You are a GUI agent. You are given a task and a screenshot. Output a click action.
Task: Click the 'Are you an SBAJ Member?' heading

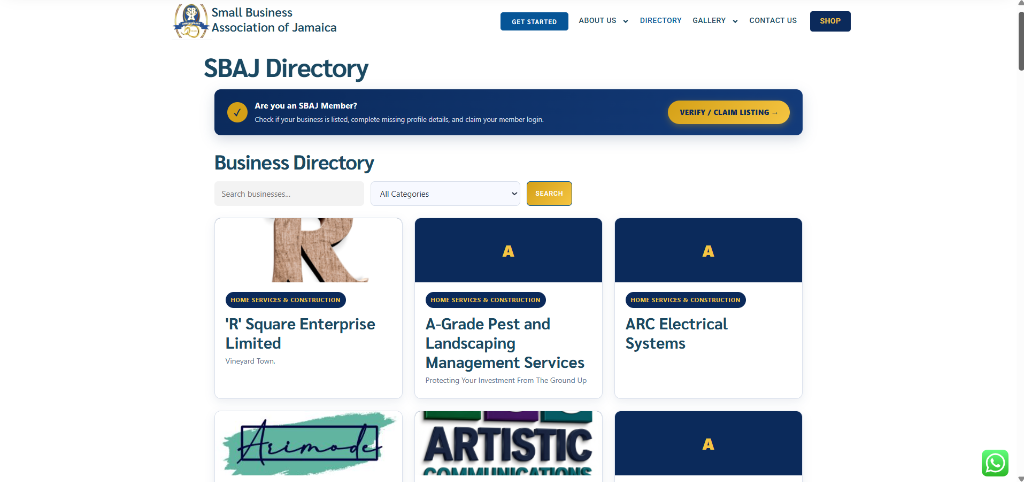click(306, 106)
